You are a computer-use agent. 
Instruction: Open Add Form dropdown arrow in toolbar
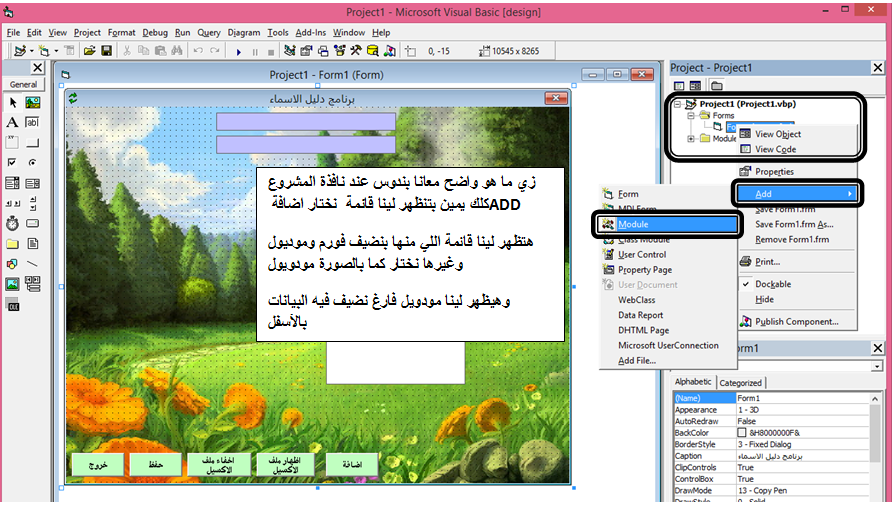(x=56, y=51)
